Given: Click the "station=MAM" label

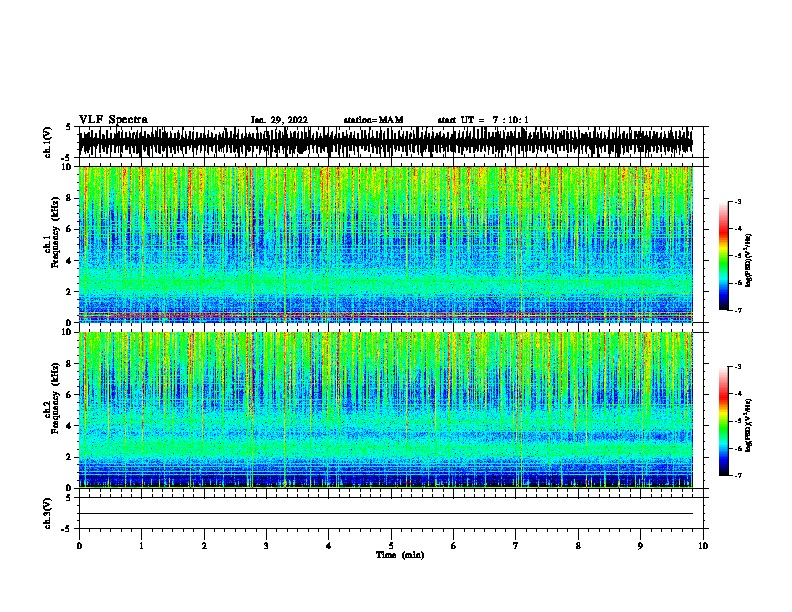Looking at the screenshot, I should [x=373, y=120].
